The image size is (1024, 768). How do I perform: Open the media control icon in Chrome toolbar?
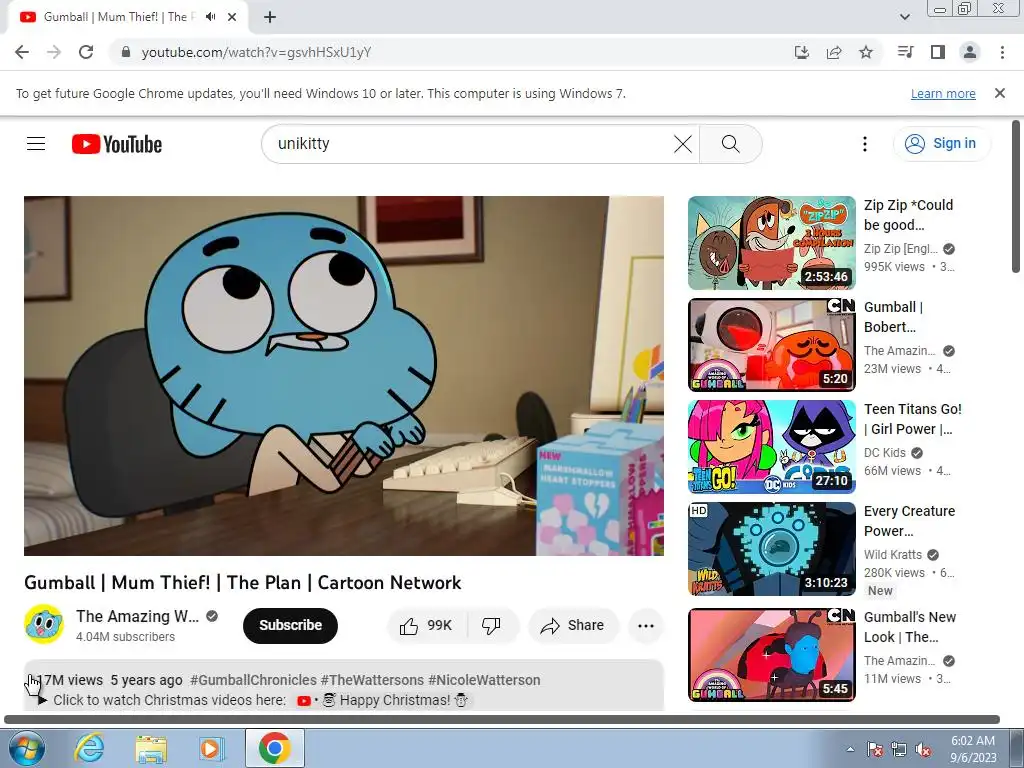905,52
